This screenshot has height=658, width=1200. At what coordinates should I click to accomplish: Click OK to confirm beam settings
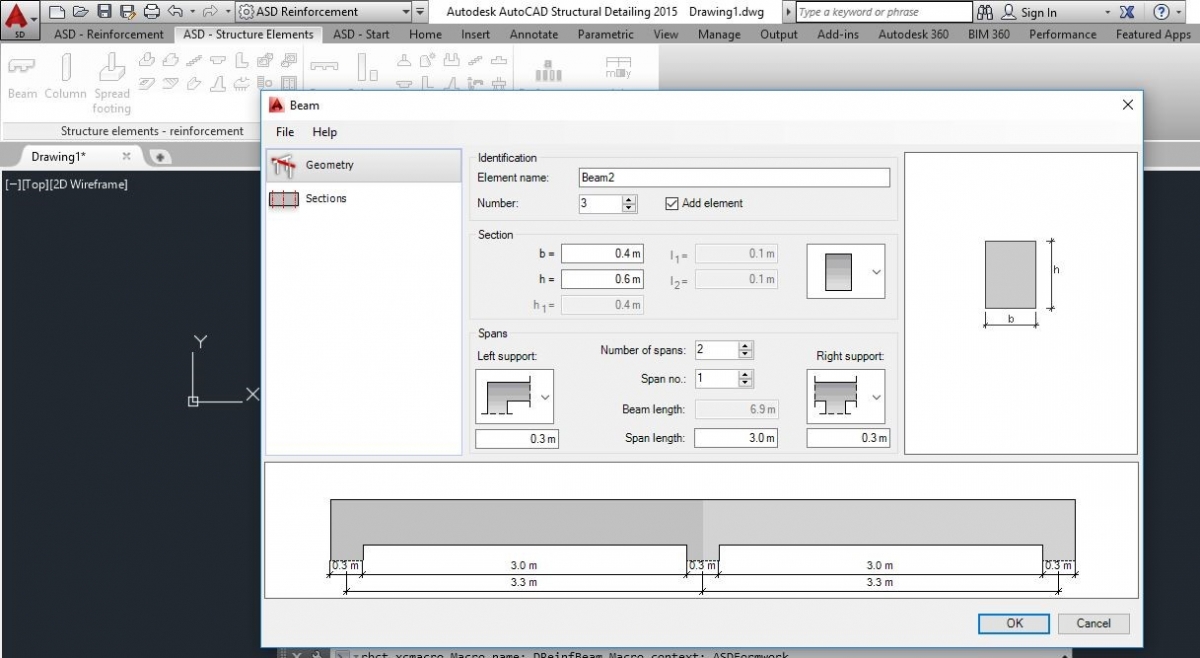click(x=1014, y=623)
